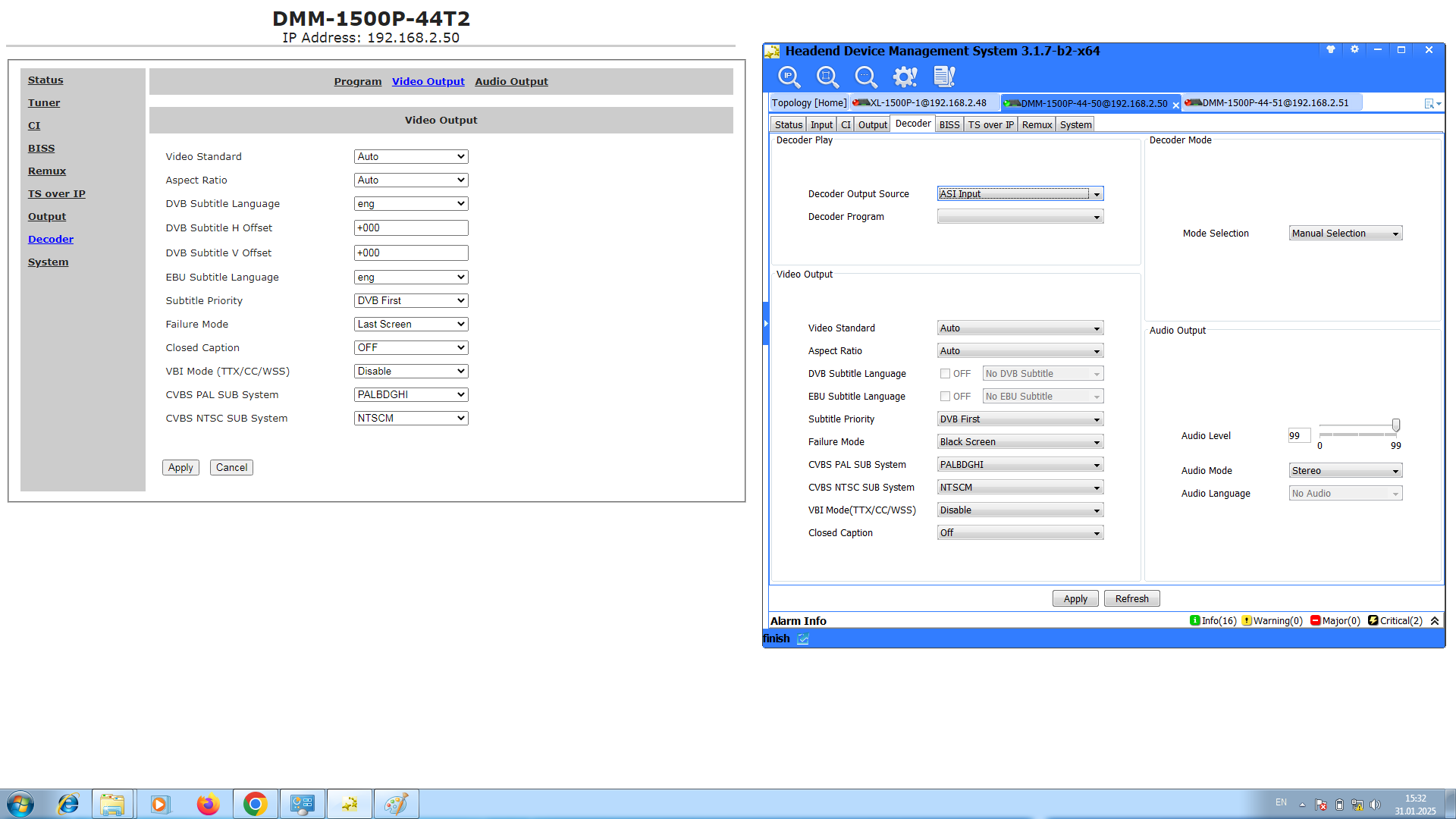
Task: Click the IP search magnifier icon
Action: pyautogui.click(x=789, y=77)
